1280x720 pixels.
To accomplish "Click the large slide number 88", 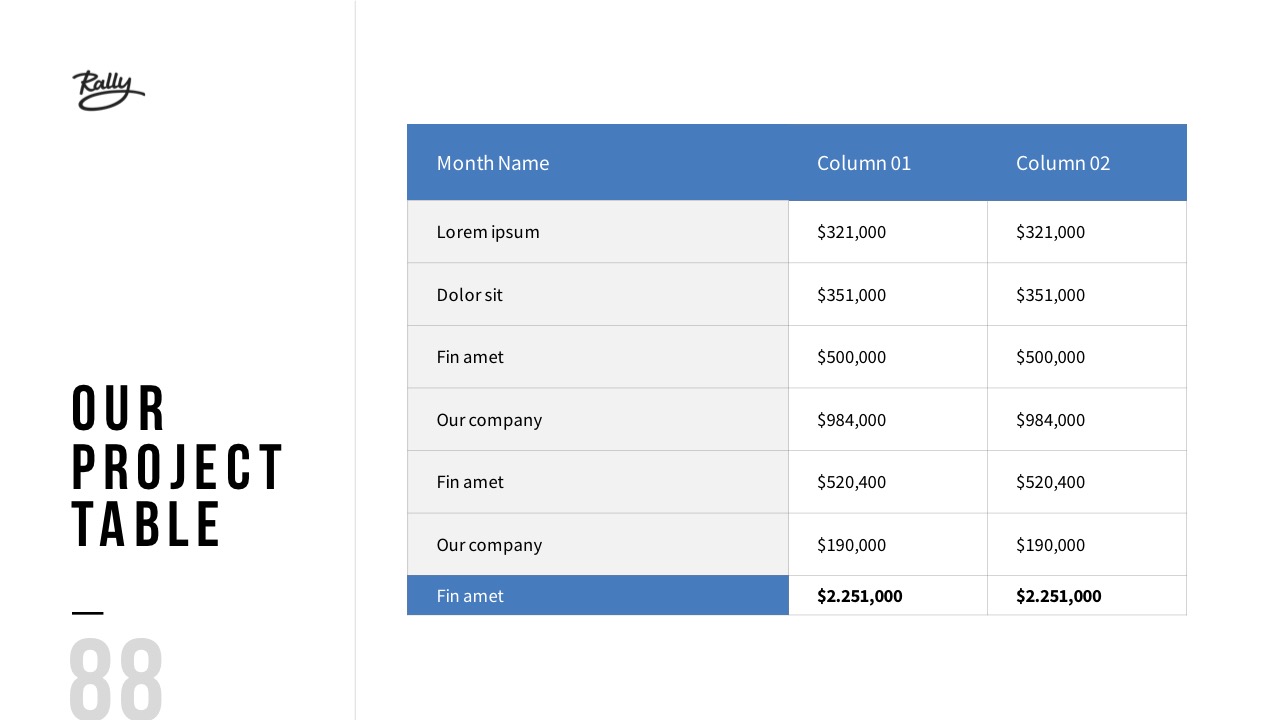I will 116,678.
